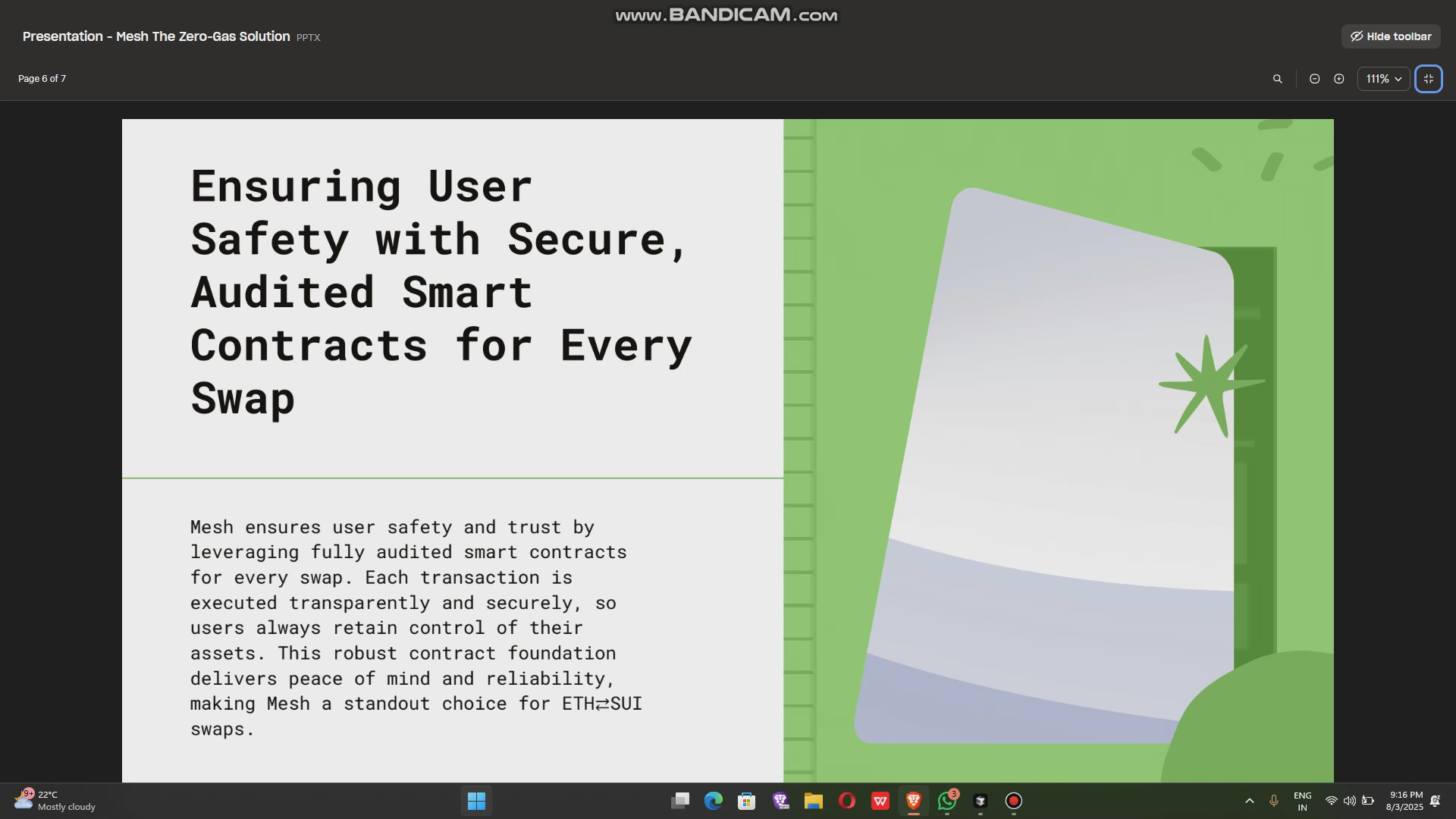Zoom in with the plus magnifier icon

pos(1339,79)
